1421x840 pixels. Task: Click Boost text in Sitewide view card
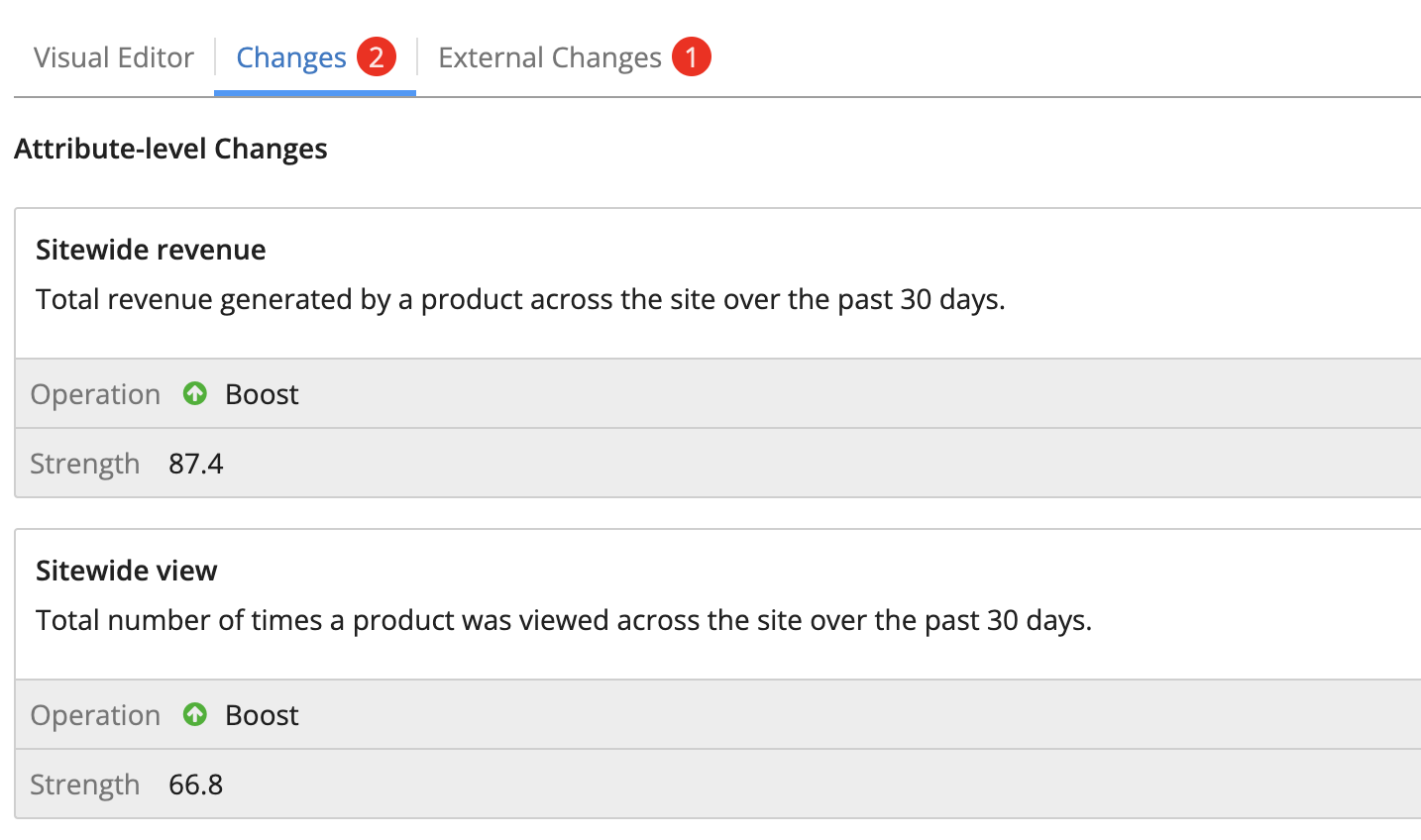[x=262, y=715]
